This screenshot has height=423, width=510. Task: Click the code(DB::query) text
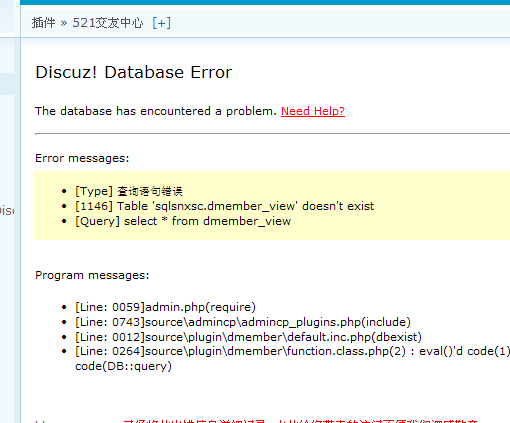(123, 366)
